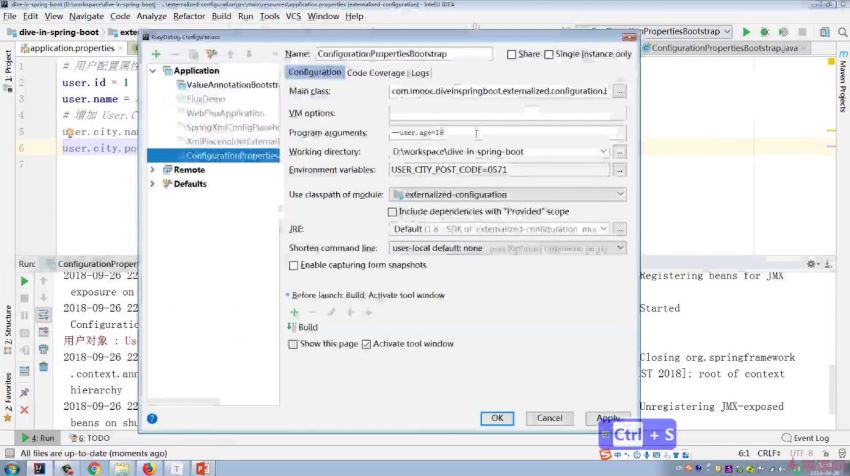Open Chrome from the Windows taskbar

point(93,468)
